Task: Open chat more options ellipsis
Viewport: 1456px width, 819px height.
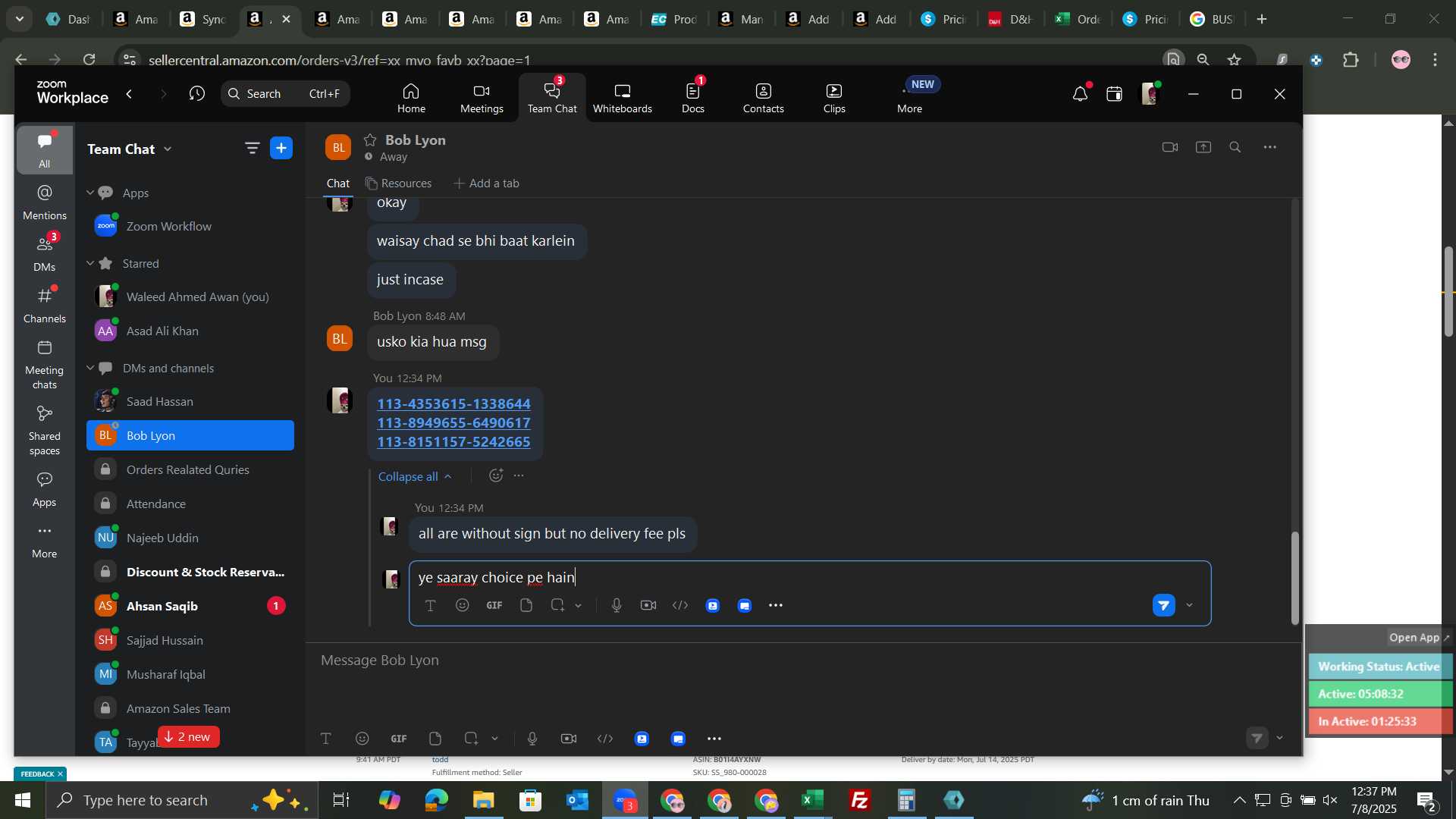Action: coord(1270,147)
